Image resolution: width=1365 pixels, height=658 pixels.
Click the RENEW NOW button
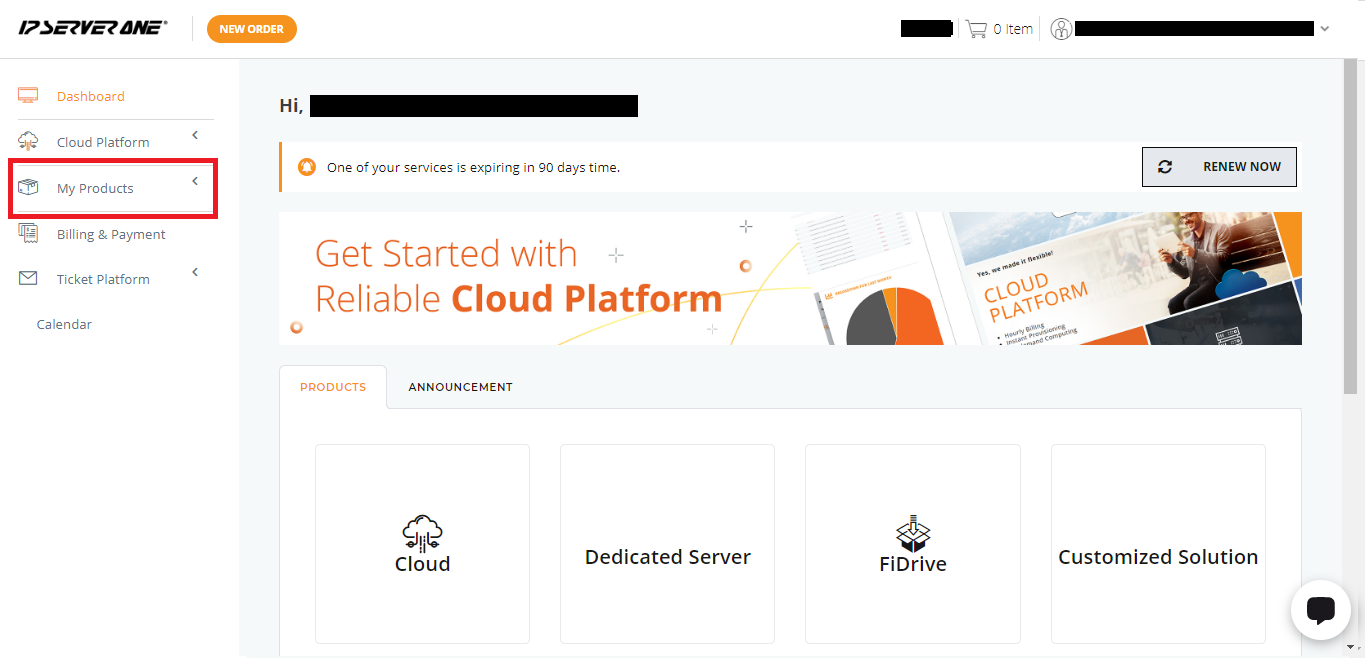point(1219,167)
